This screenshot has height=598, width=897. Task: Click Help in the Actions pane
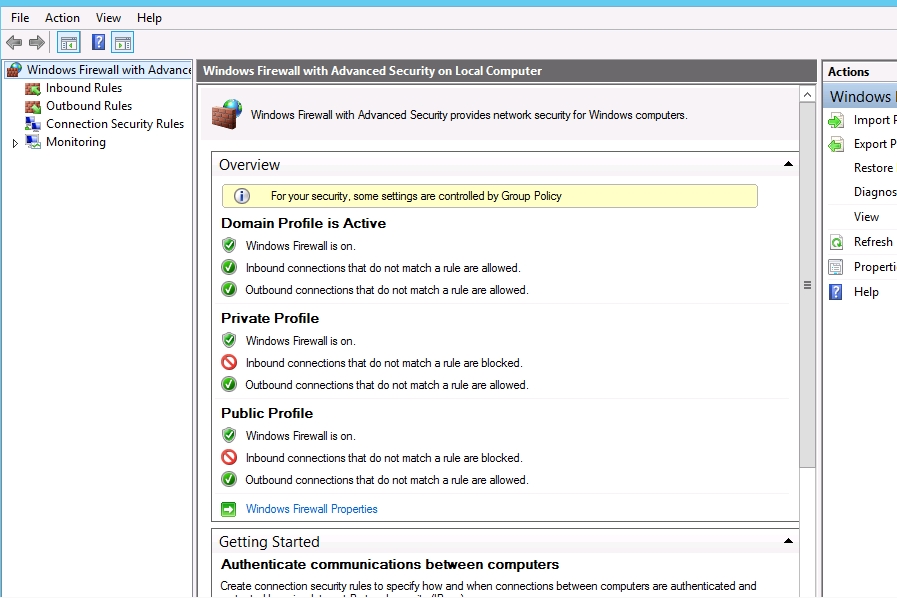pyautogui.click(x=866, y=292)
